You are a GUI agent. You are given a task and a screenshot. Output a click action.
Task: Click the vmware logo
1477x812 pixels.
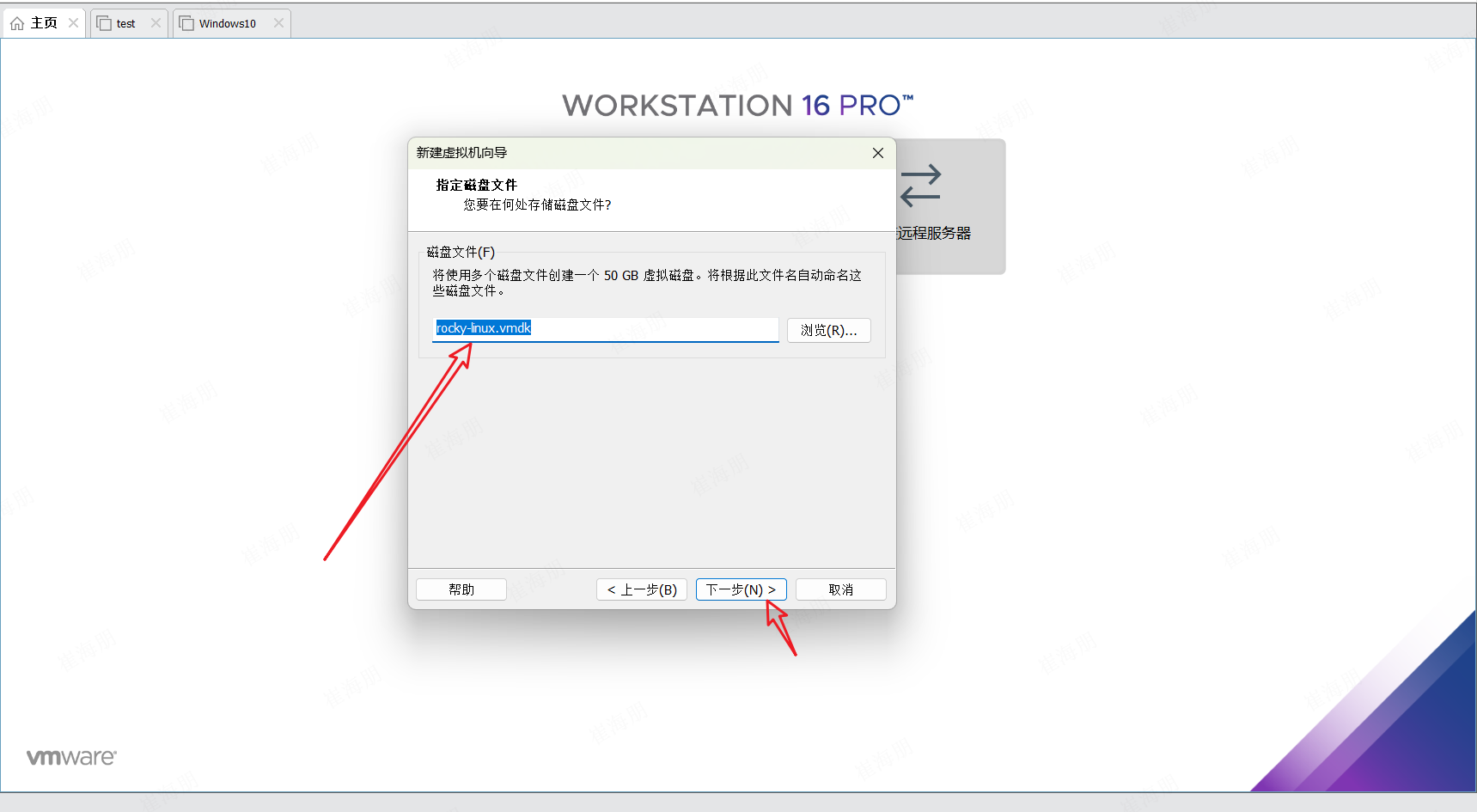tap(71, 757)
